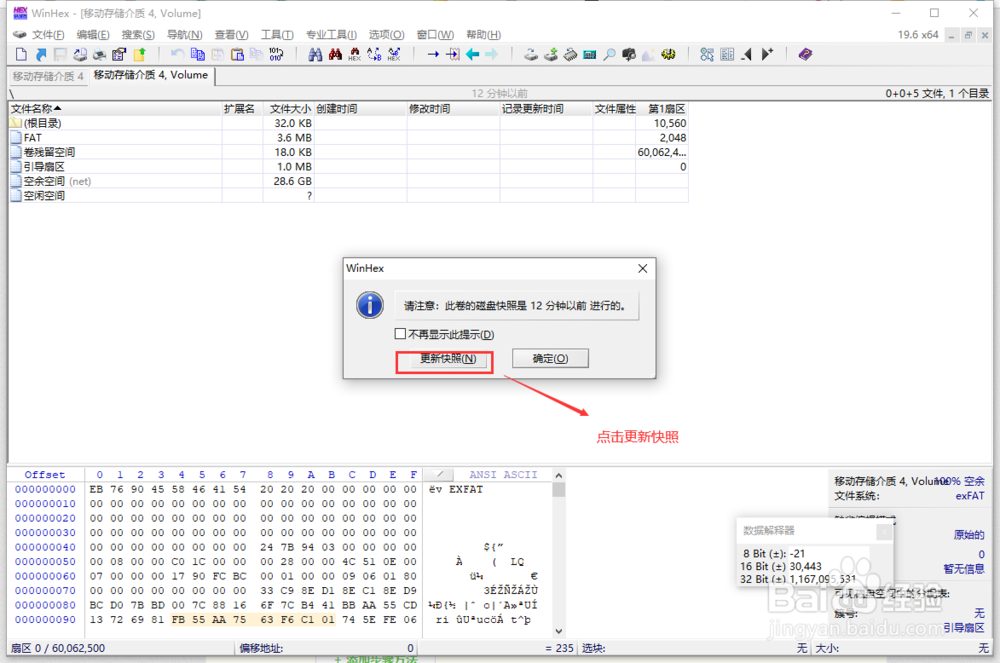
Task: Click the gear Options icon
Action: click(x=668, y=54)
